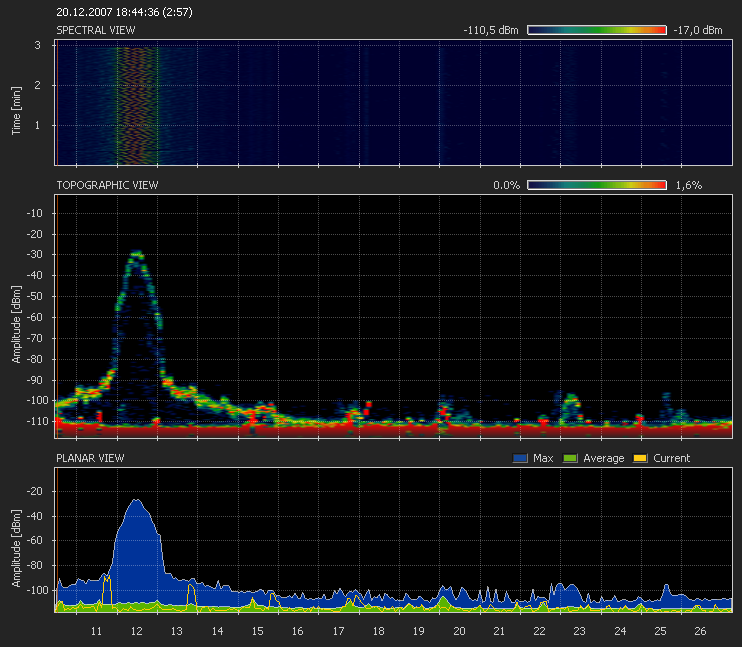Click the Max legend blue swatch
Screen dimensions: 742x647
pos(520,458)
